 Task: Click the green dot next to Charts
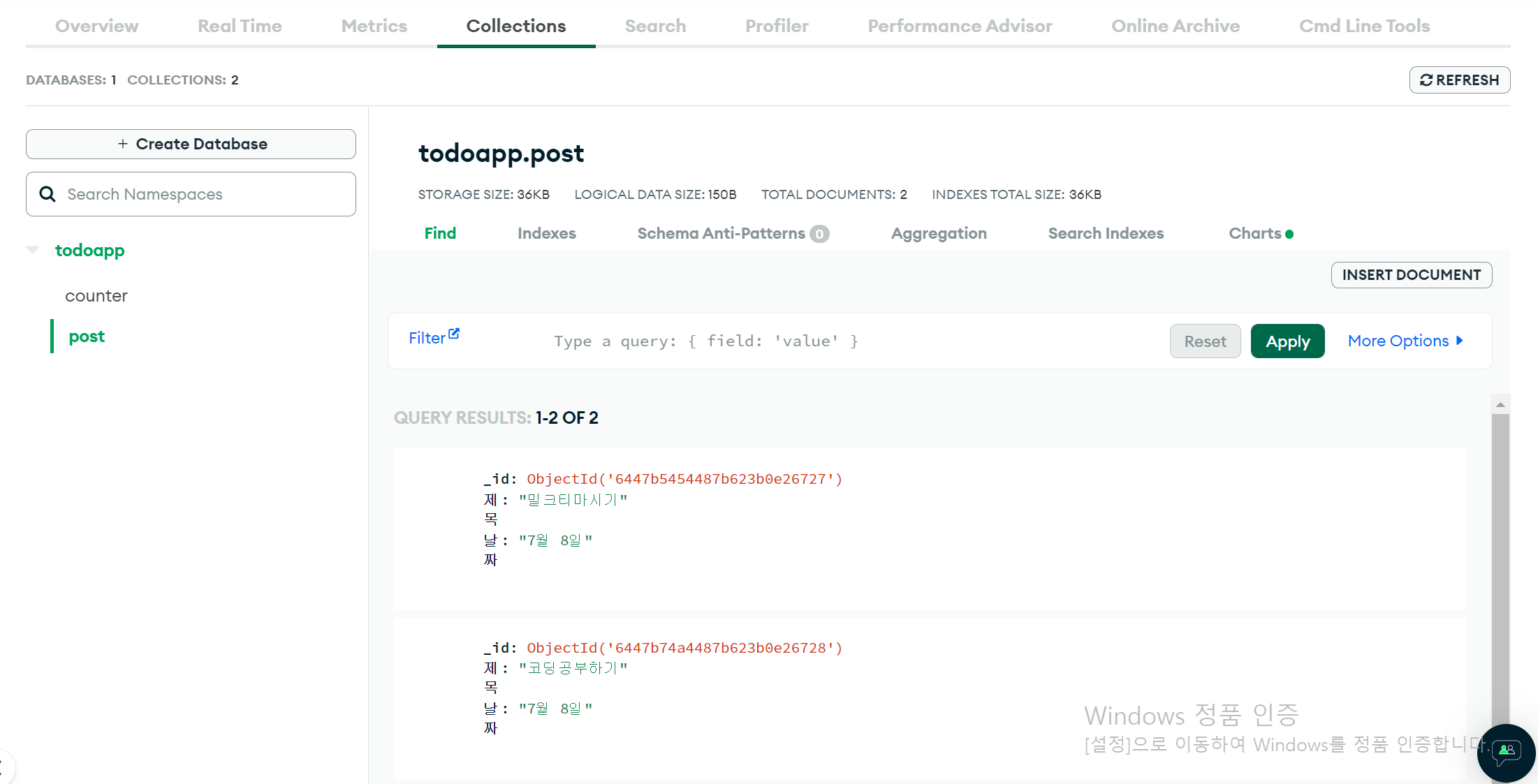point(1289,235)
